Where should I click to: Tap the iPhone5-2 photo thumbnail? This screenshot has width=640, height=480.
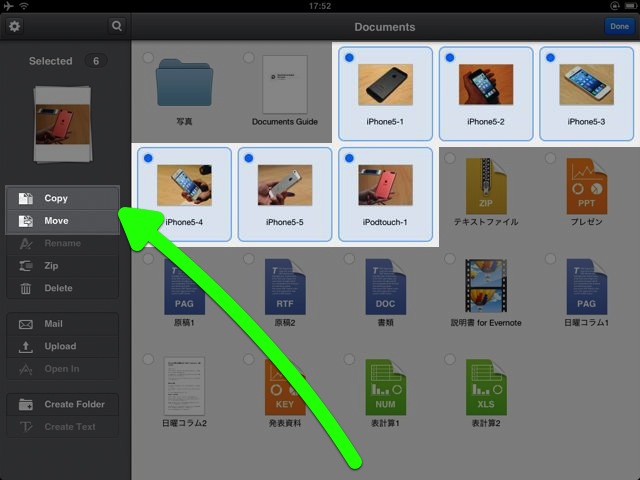point(486,84)
